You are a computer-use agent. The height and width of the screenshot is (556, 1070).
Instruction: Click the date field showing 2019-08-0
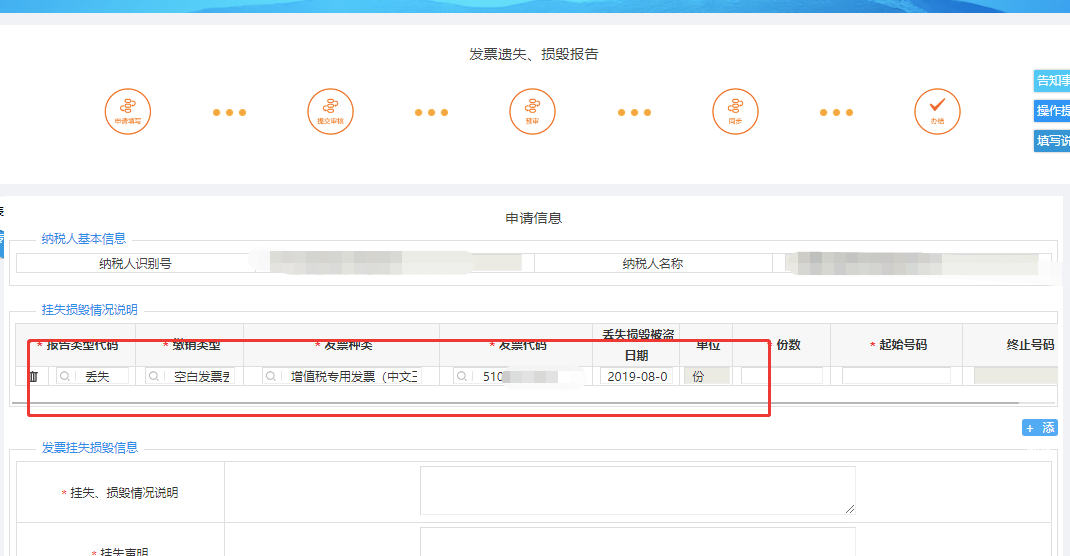point(637,376)
